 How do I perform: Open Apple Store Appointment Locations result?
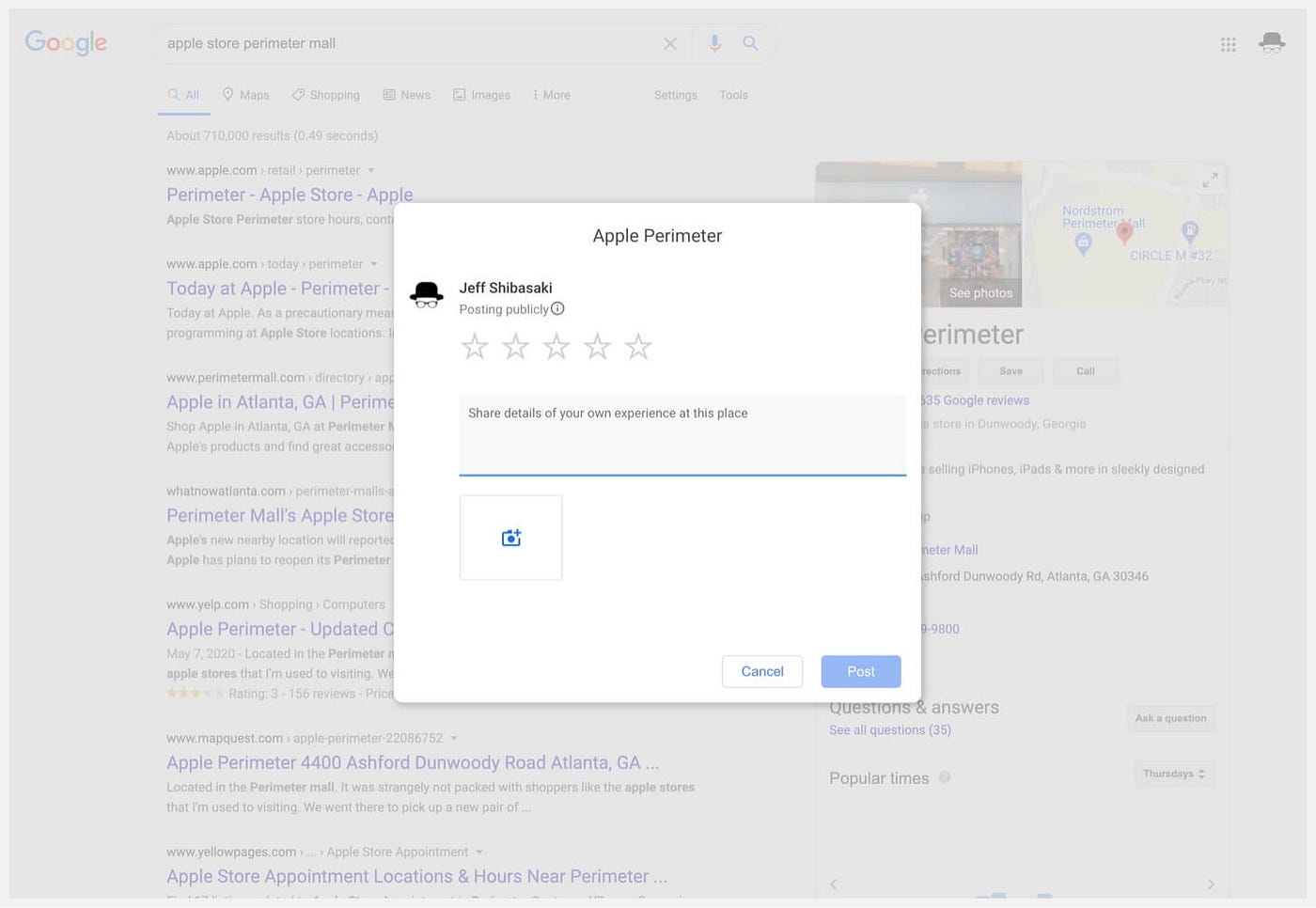tap(417, 877)
